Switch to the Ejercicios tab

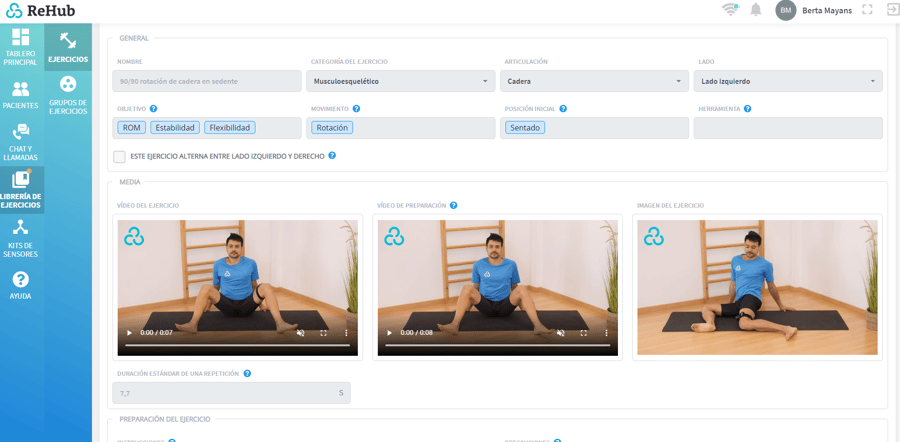point(68,47)
